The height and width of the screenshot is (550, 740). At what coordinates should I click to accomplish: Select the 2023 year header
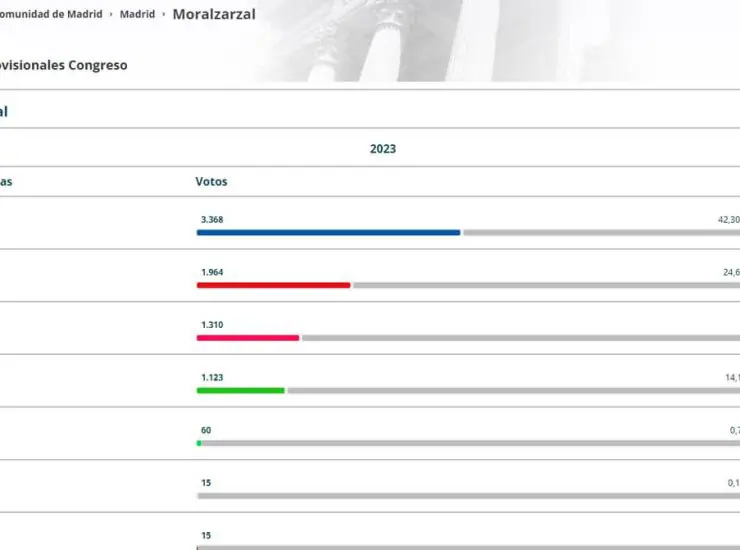[x=383, y=149]
